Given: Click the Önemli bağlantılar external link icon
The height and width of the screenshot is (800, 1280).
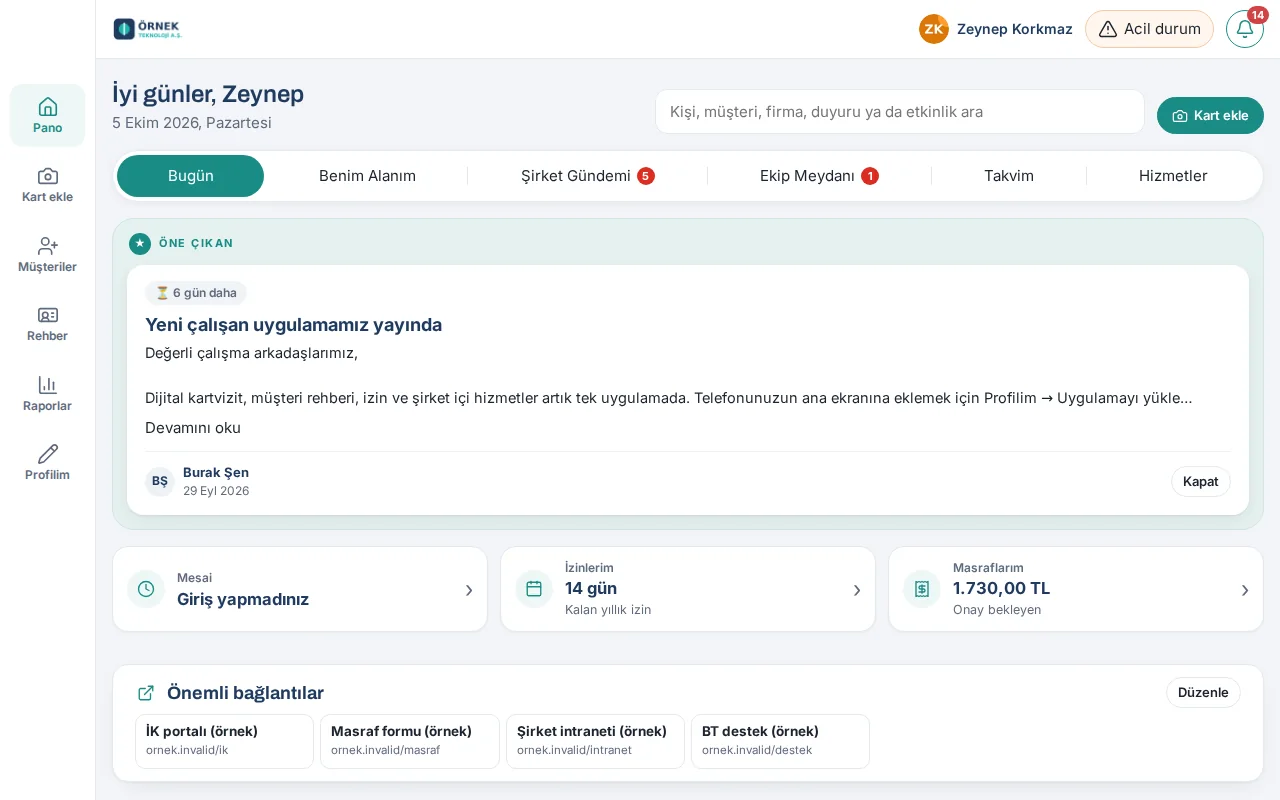Looking at the screenshot, I should pyautogui.click(x=146, y=693).
